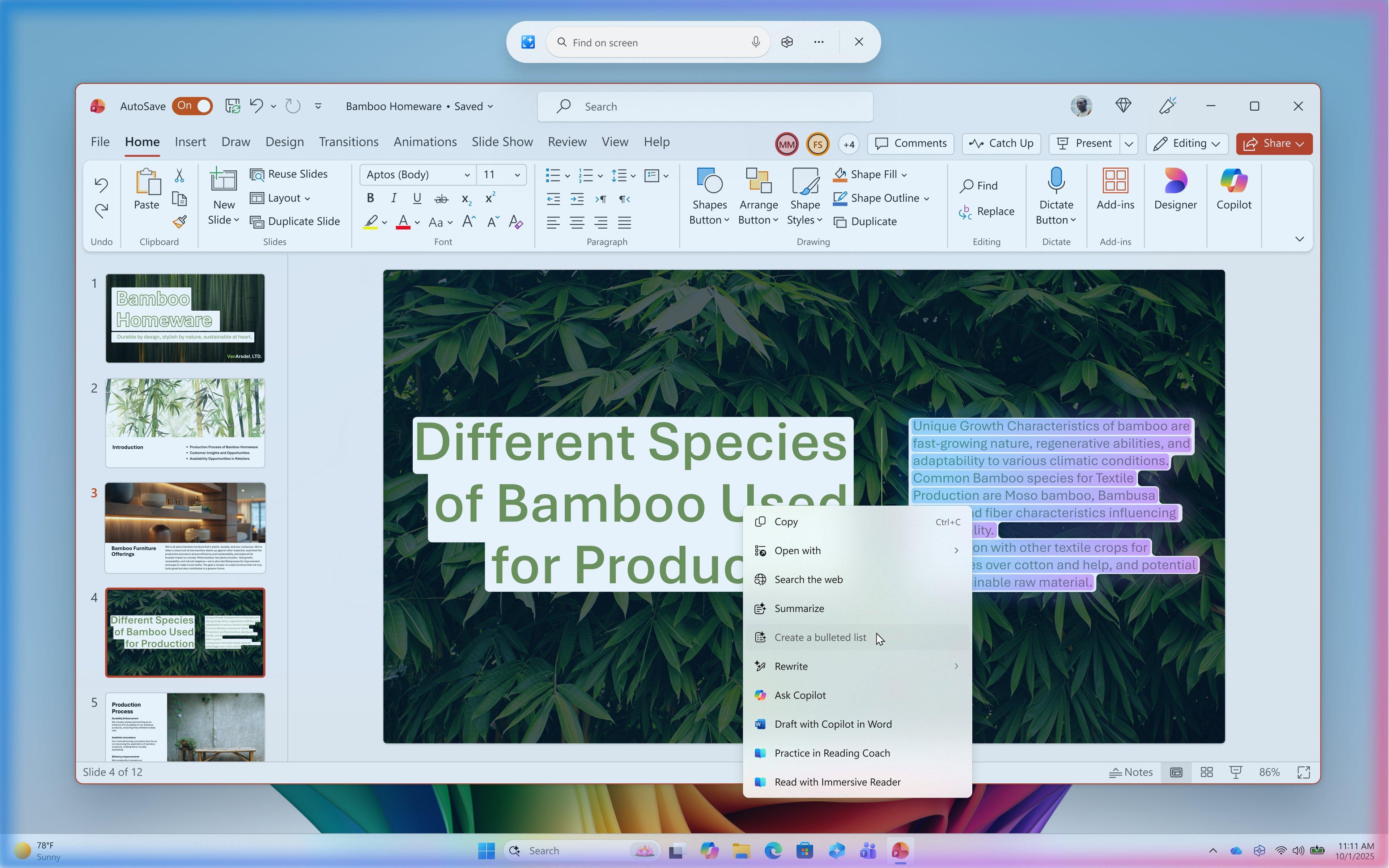Click the Share button

tap(1274, 144)
